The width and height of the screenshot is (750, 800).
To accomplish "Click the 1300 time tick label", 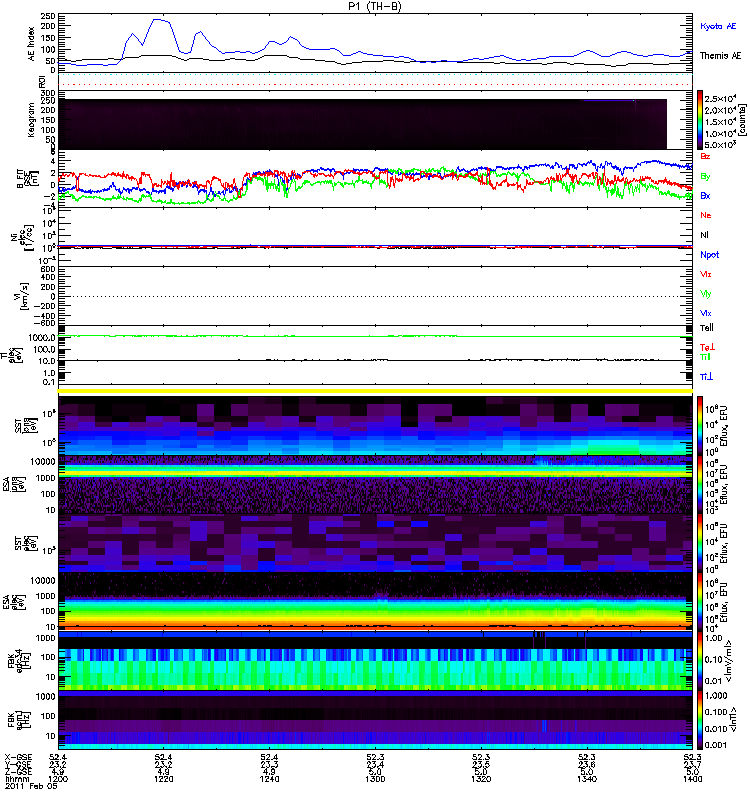I will [x=376, y=787].
